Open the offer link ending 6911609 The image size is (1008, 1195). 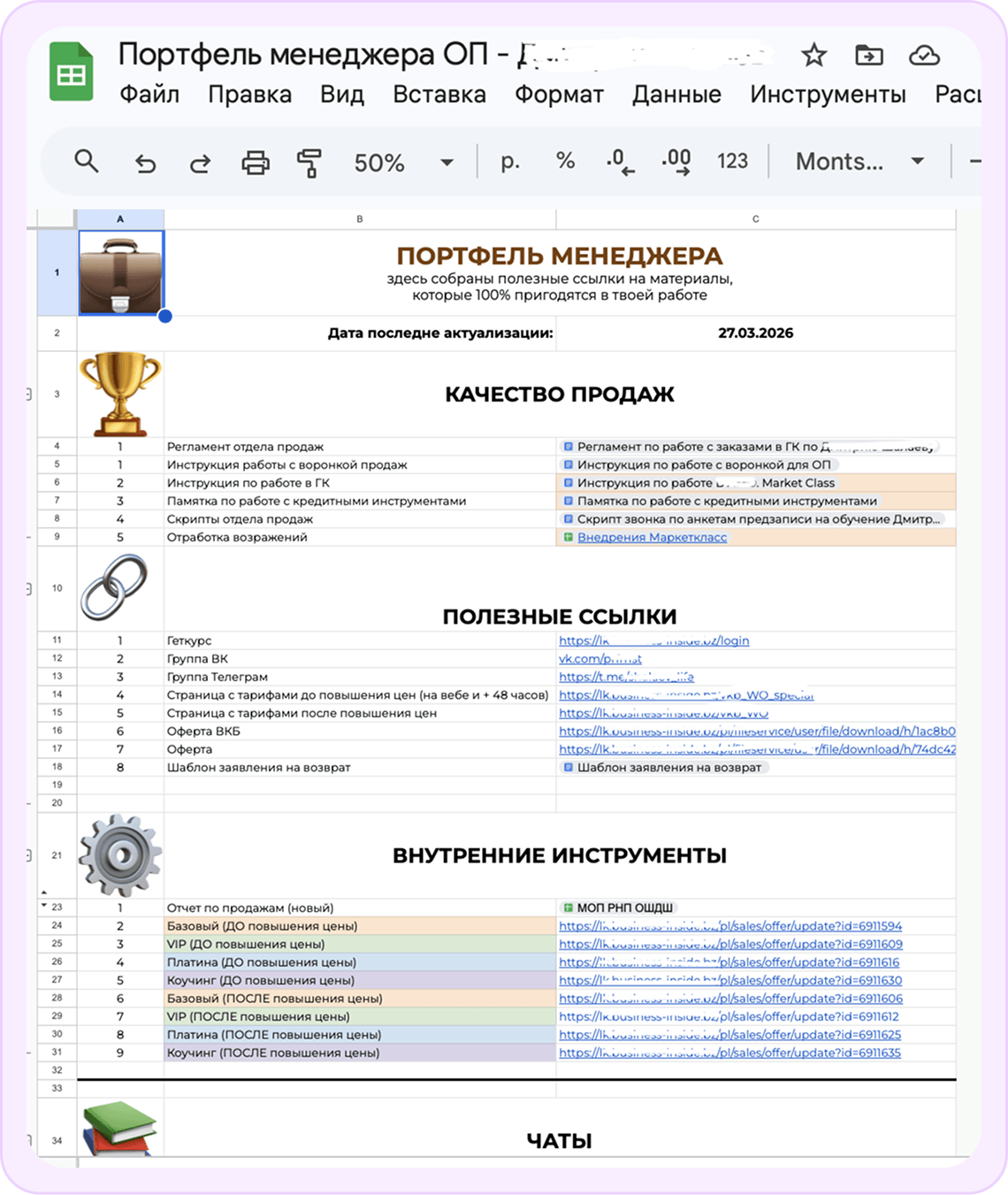(x=730, y=944)
